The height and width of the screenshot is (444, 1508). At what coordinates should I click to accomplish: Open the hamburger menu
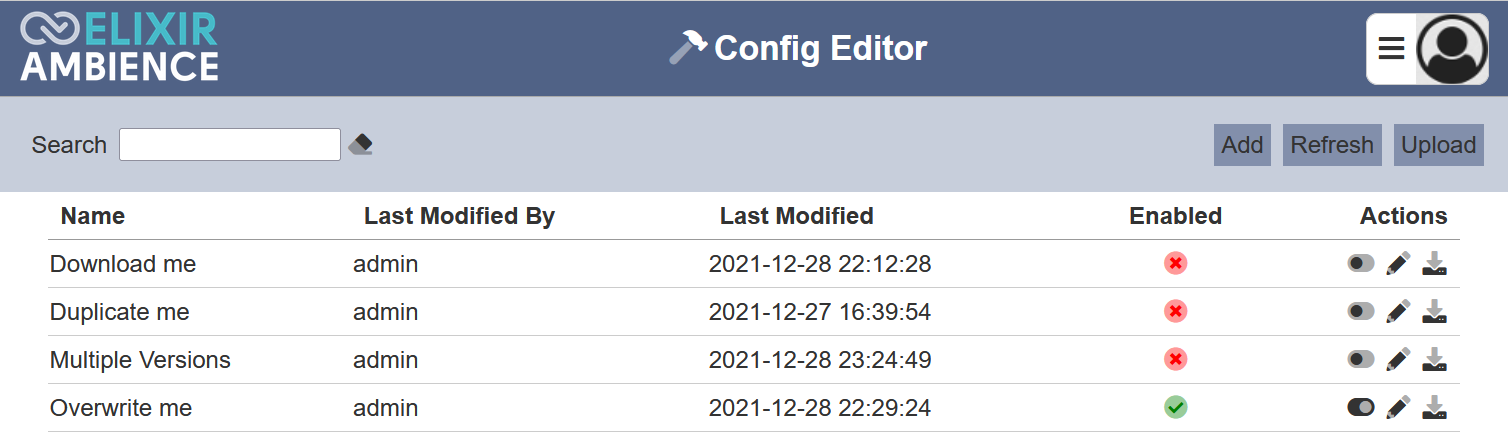click(x=1391, y=48)
